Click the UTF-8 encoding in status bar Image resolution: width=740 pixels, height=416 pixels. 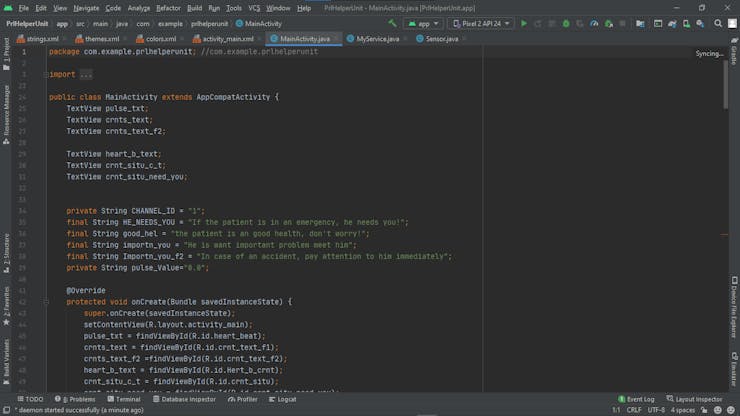pyautogui.click(x=656, y=410)
